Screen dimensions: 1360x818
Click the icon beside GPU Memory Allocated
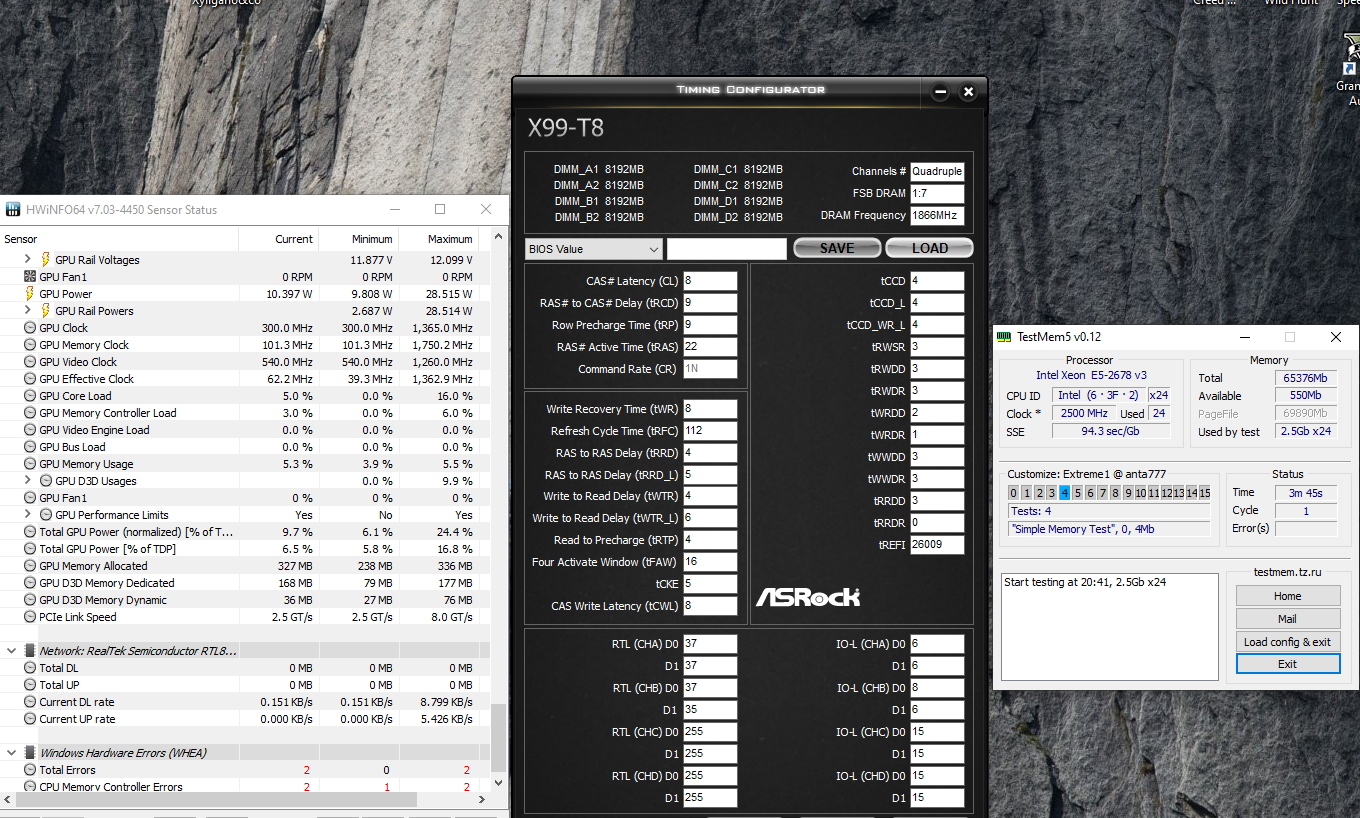30,566
